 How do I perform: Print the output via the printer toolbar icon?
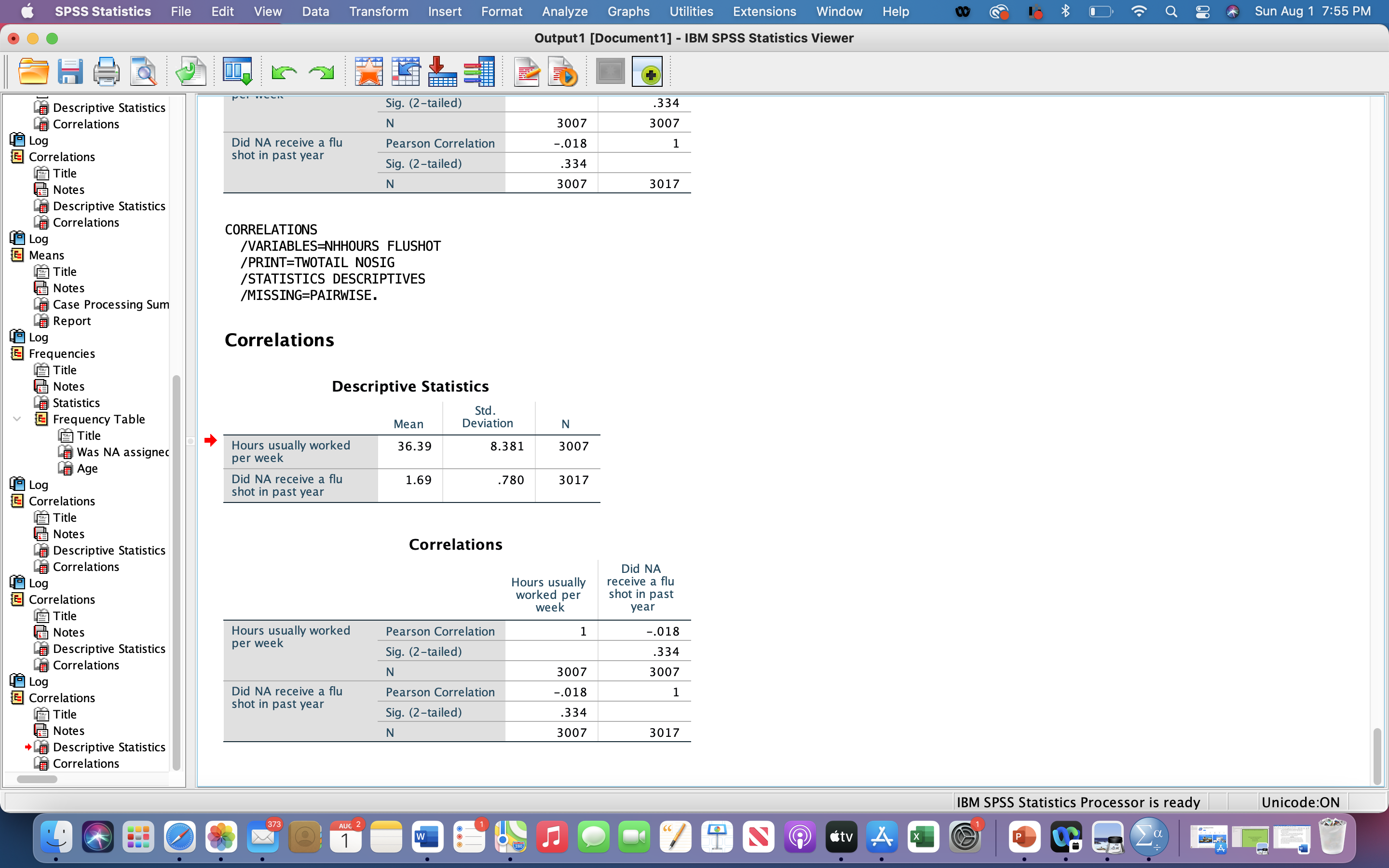[107, 71]
